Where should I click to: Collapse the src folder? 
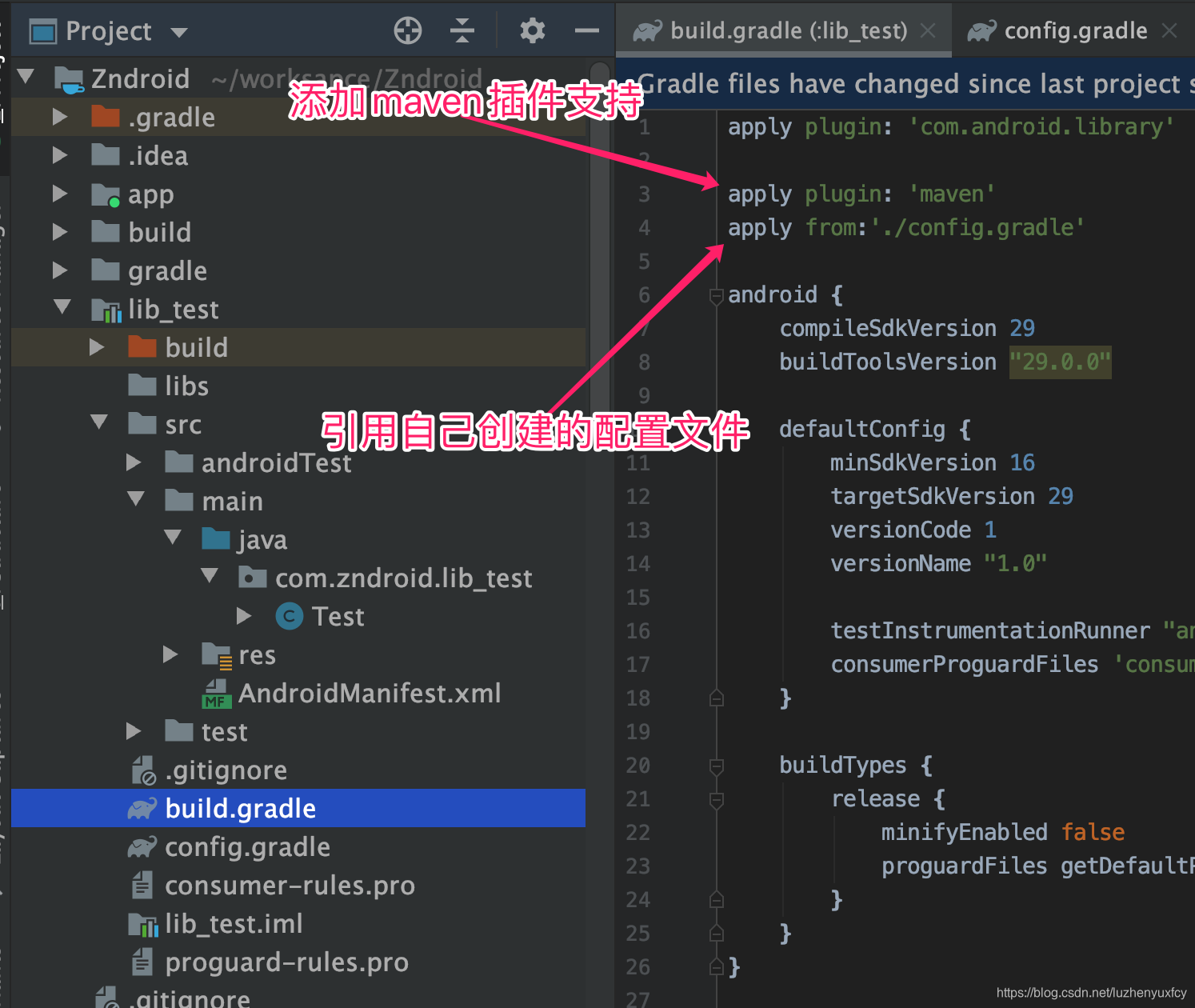(99, 422)
